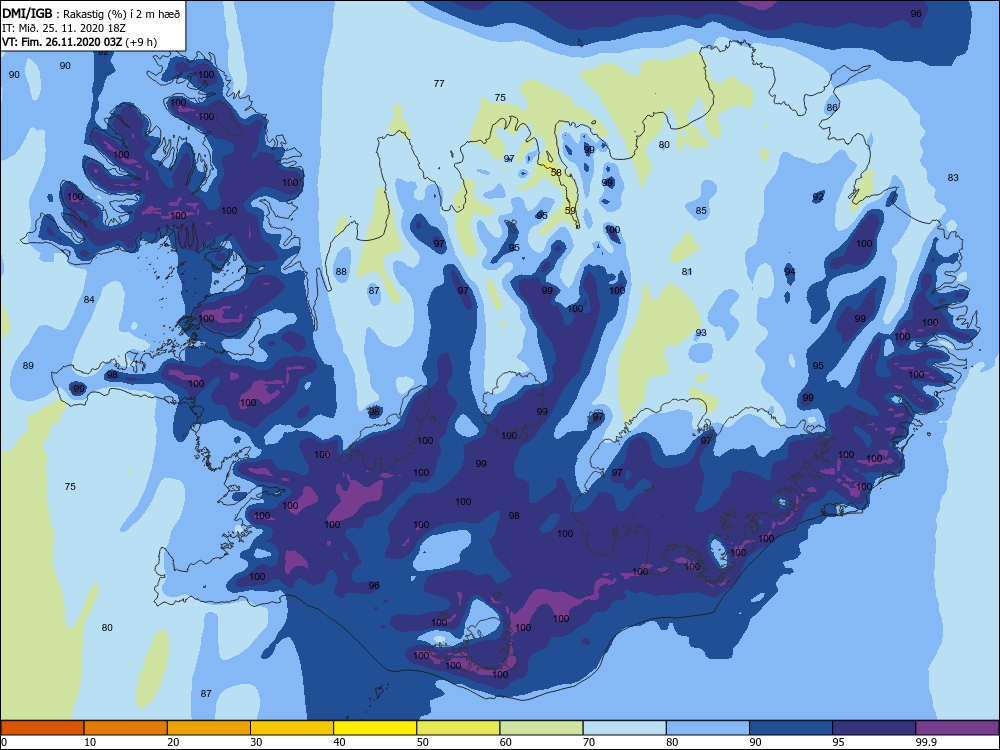Click the legend tick label '0'
The image size is (1000, 750).
tap(4, 742)
